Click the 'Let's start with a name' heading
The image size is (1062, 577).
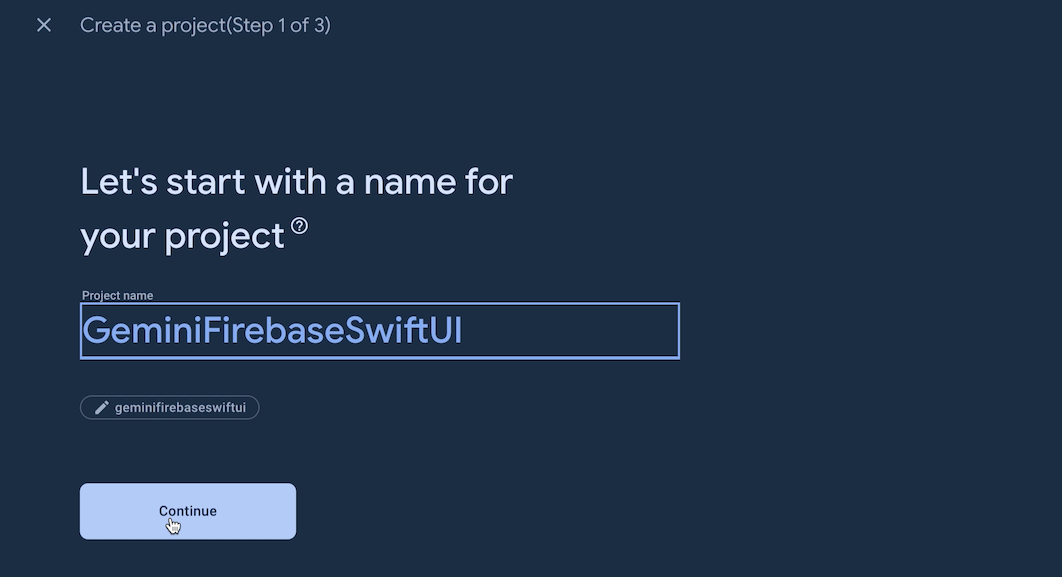tap(296, 182)
